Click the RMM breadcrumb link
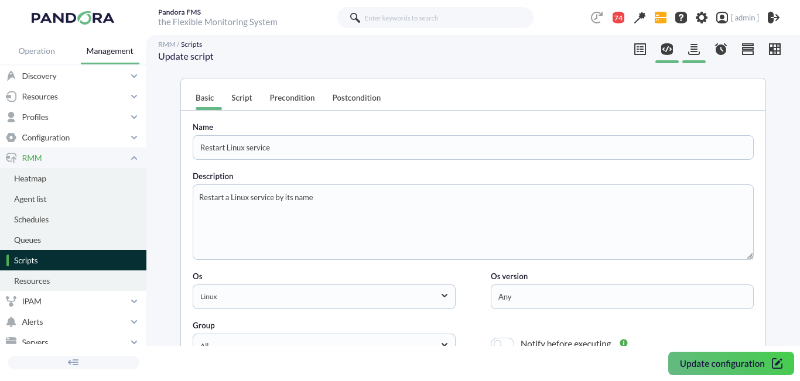This screenshot has height=381, width=800. coord(166,44)
